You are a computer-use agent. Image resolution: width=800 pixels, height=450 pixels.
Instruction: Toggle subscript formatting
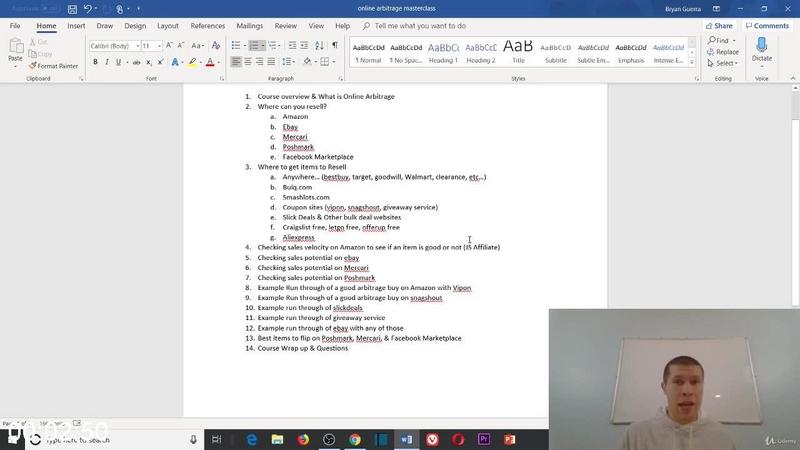[x=148, y=62]
